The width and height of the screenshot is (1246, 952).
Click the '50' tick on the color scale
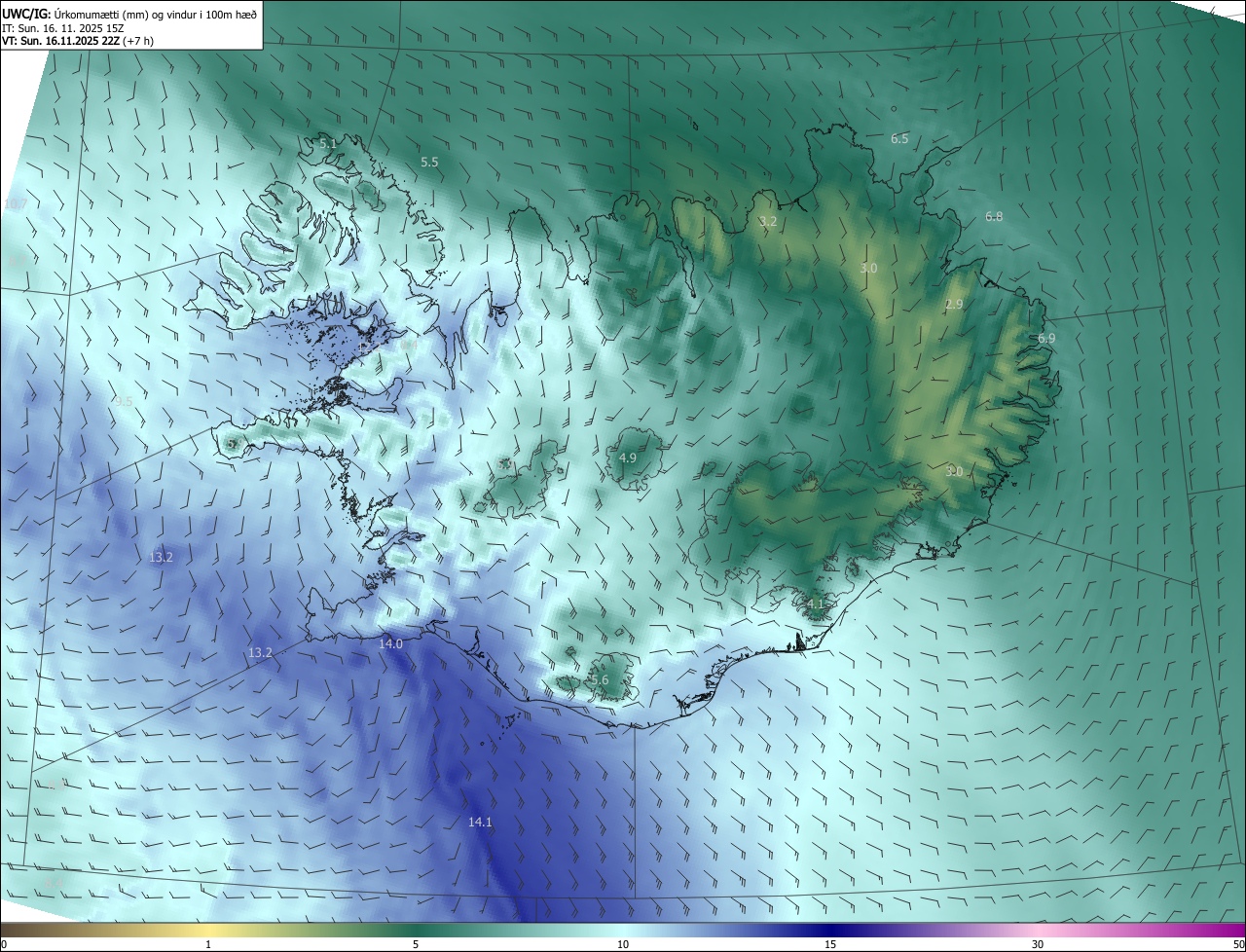click(x=1238, y=944)
